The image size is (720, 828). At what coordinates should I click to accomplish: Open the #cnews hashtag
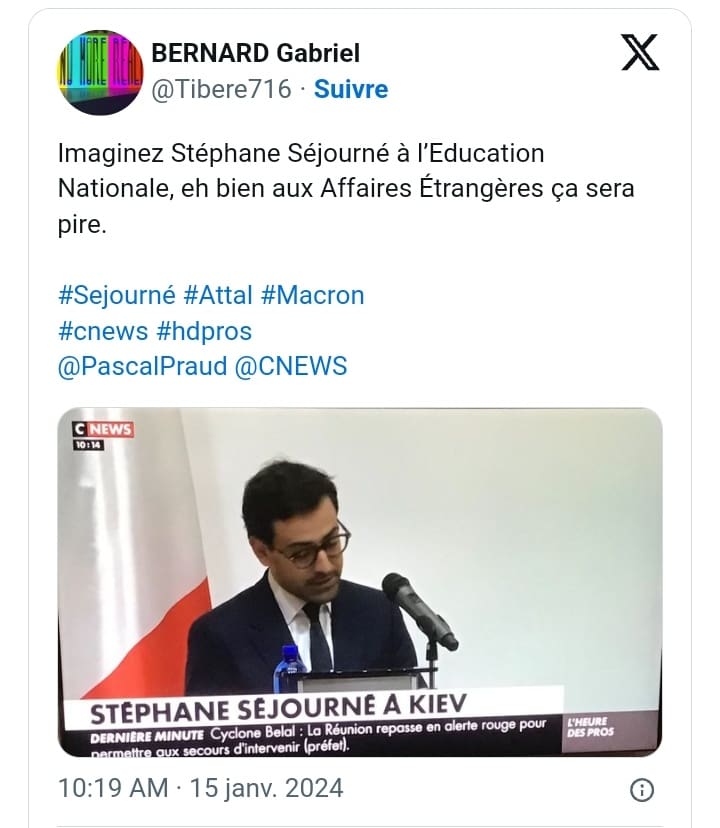[103, 331]
